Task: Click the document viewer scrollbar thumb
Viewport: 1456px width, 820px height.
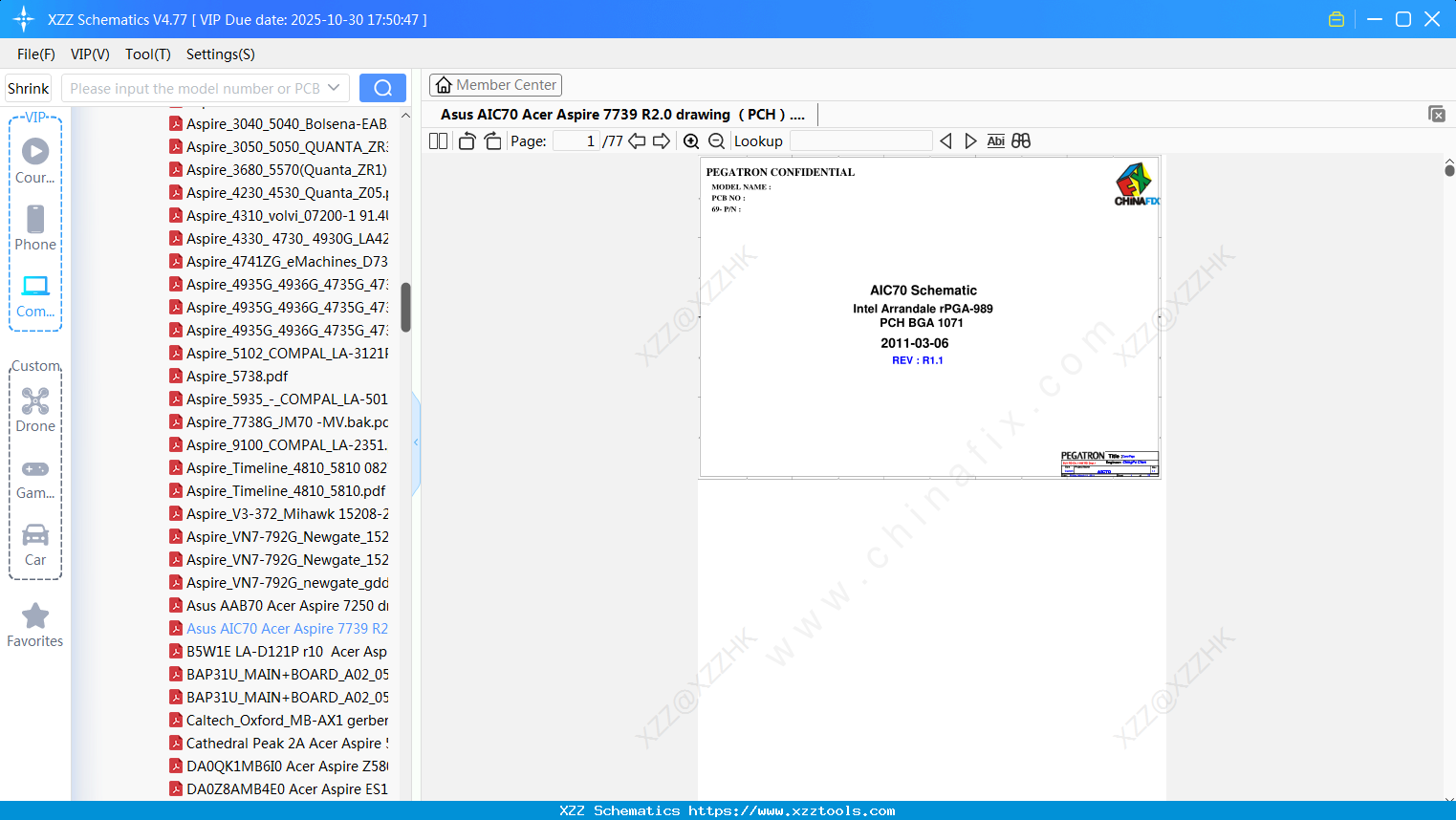Action: pyautogui.click(x=1449, y=170)
